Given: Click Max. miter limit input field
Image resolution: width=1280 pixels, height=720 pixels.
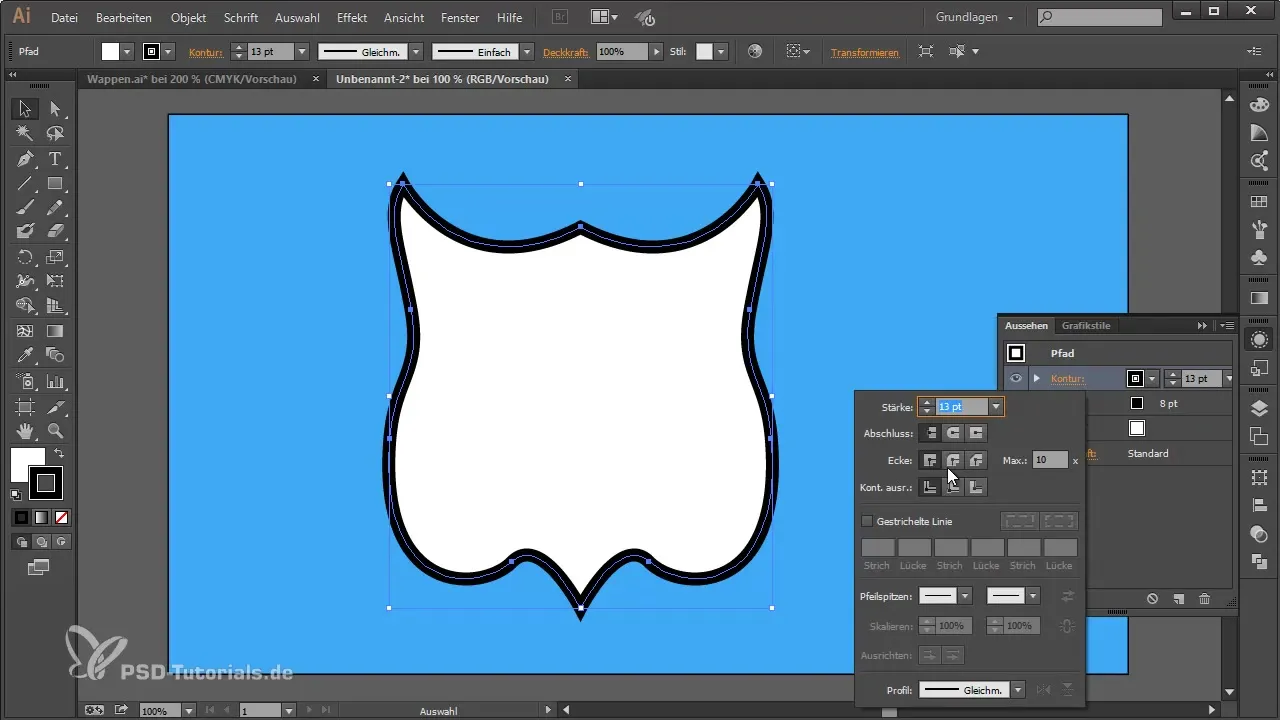Looking at the screenshot, I should pyautogui.click(x=1050, y=460).
